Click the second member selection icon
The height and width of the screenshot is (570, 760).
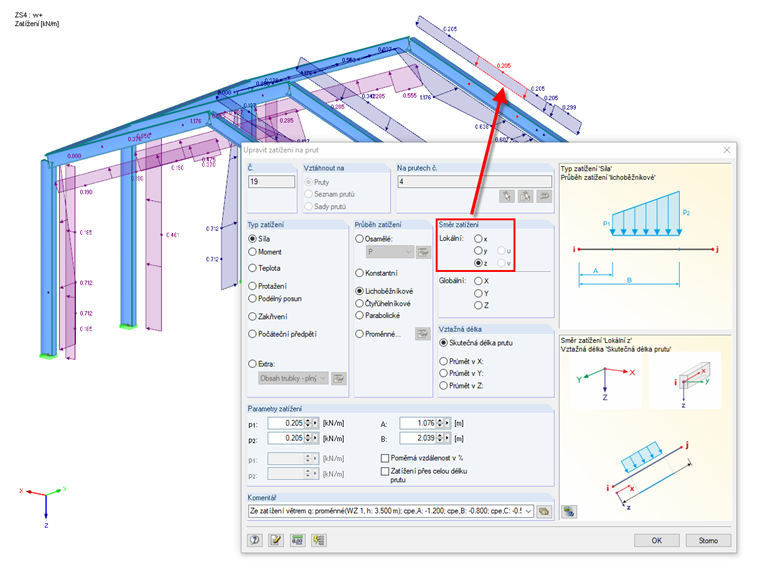[525, 196]
